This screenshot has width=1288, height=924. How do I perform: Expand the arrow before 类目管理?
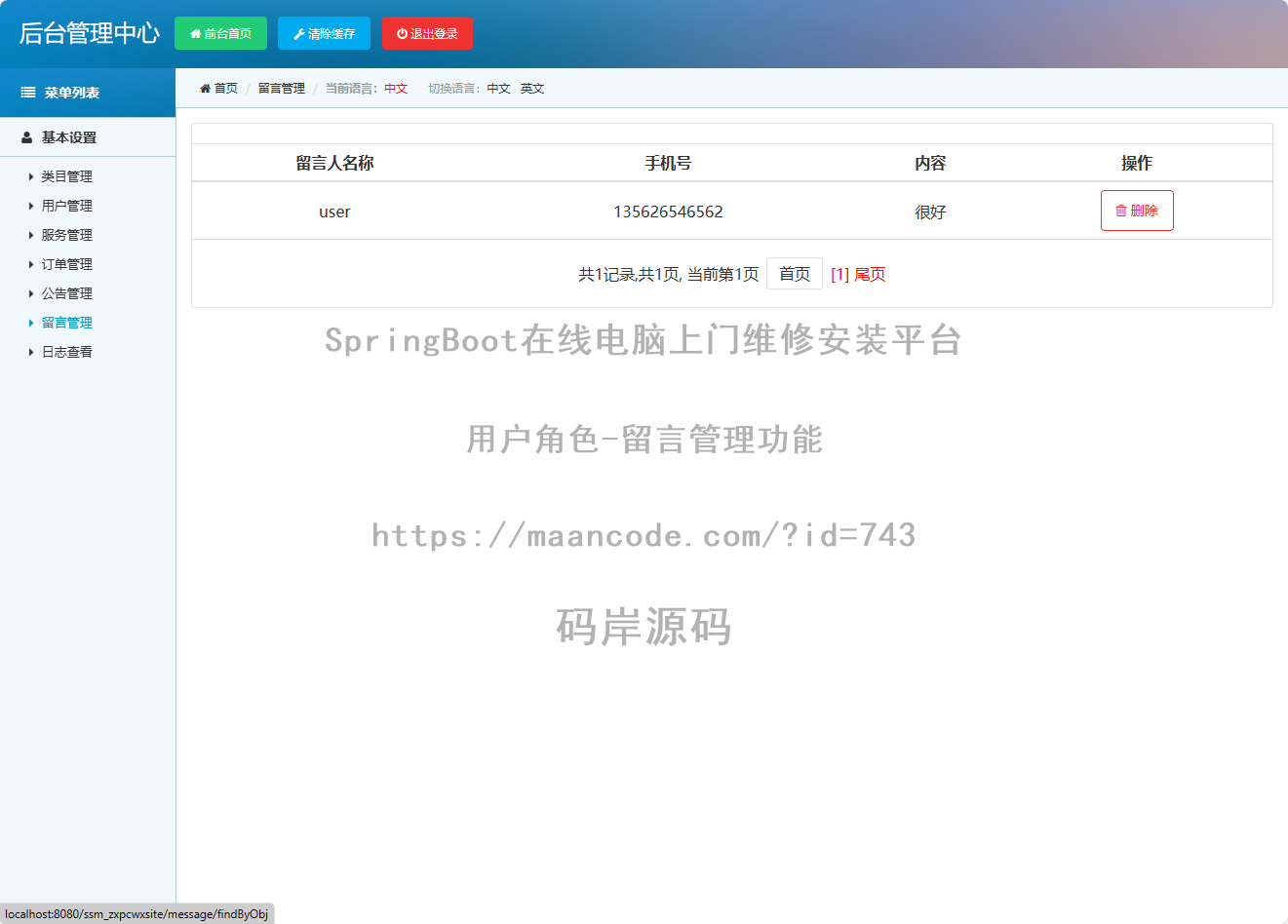tap(31, 176)
